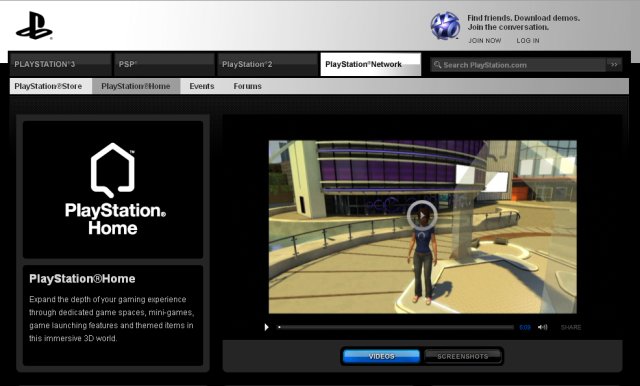Switch to the SCREENSHOTS toggle button
The width and height of the screenshot is (640, 386).
(462, 356)
